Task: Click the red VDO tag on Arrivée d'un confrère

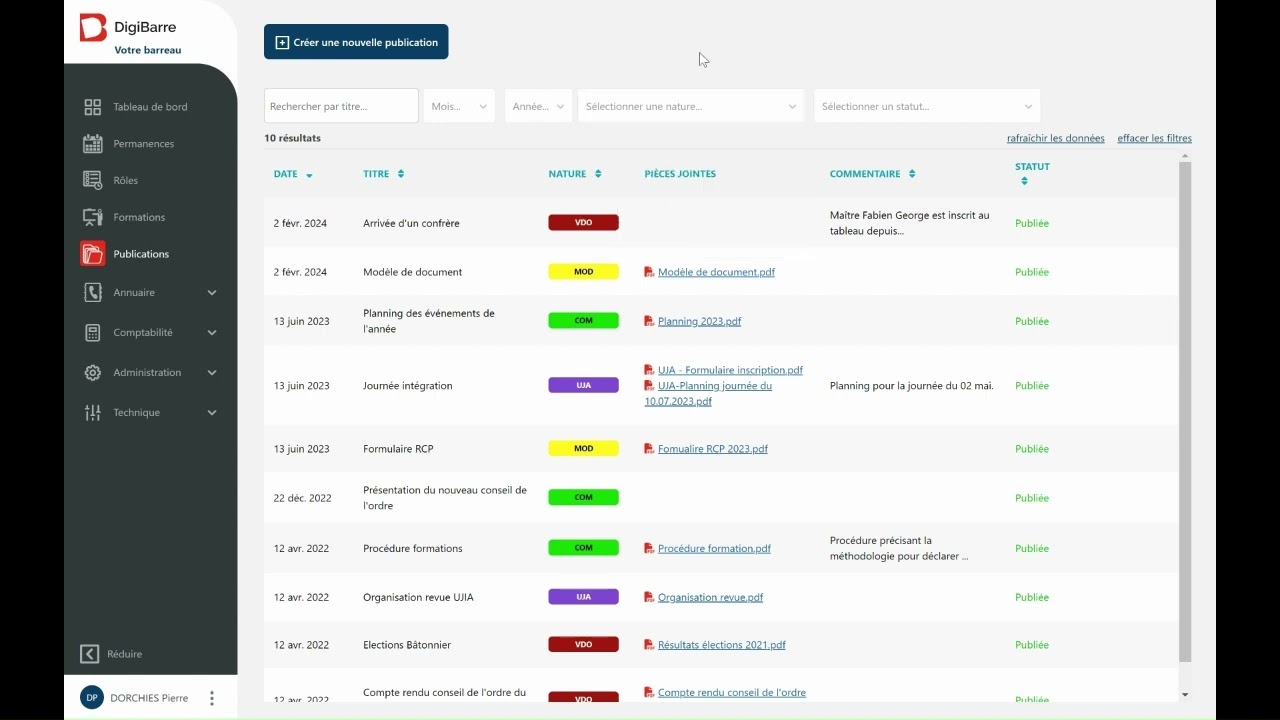Action: 583,223
